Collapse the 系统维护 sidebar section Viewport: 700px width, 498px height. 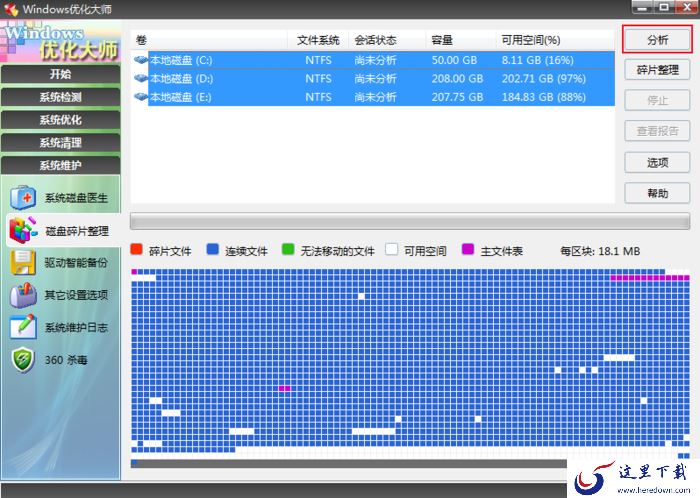61,166
